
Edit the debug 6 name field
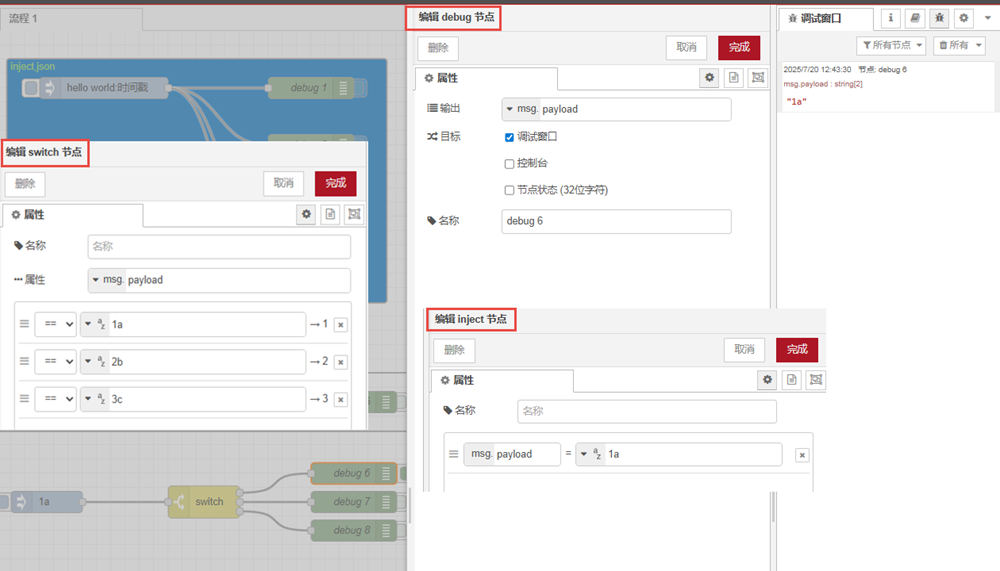616,221
